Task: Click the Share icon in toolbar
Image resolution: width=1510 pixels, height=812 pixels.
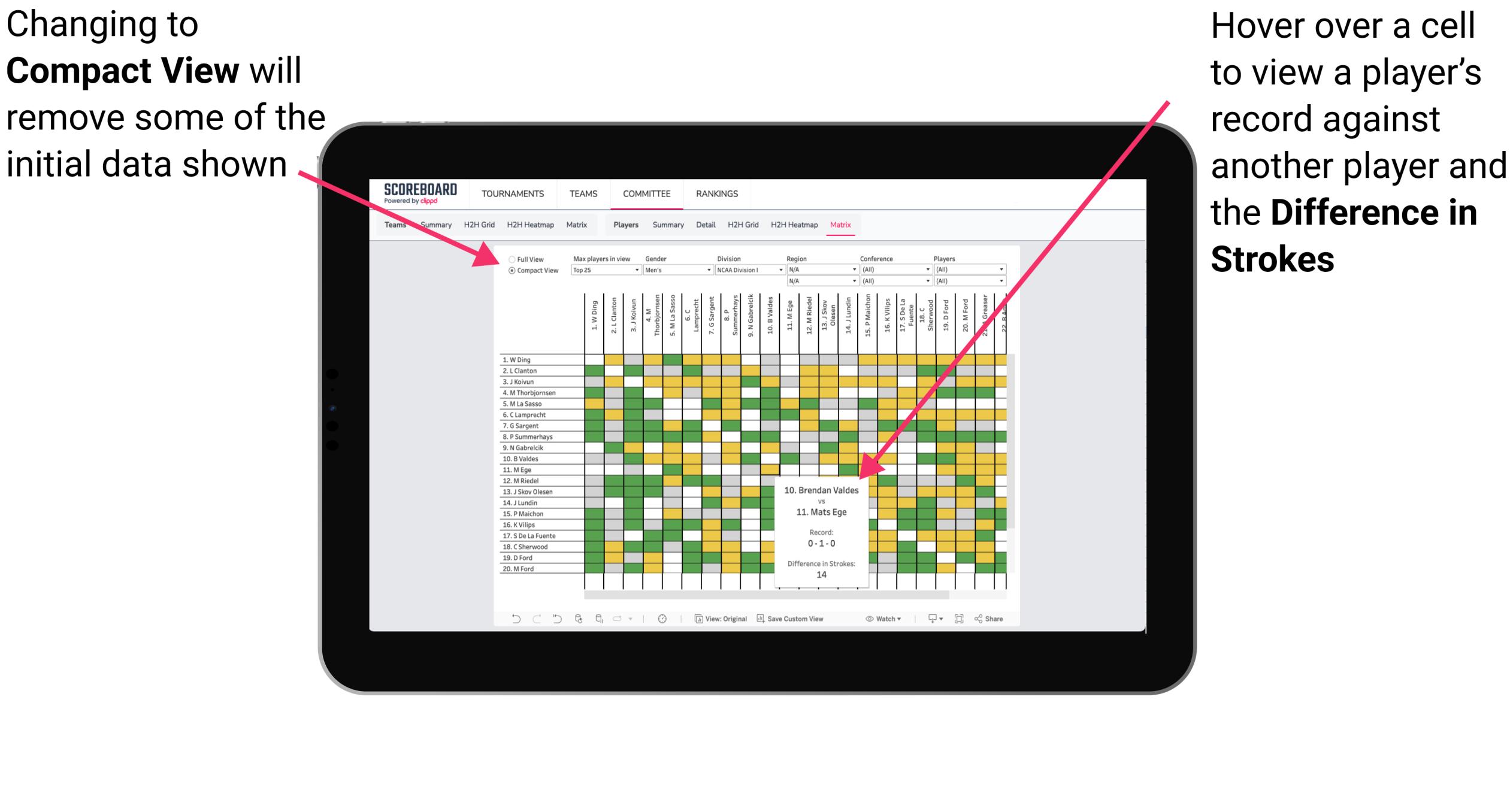Action: (x=990, y=618)
